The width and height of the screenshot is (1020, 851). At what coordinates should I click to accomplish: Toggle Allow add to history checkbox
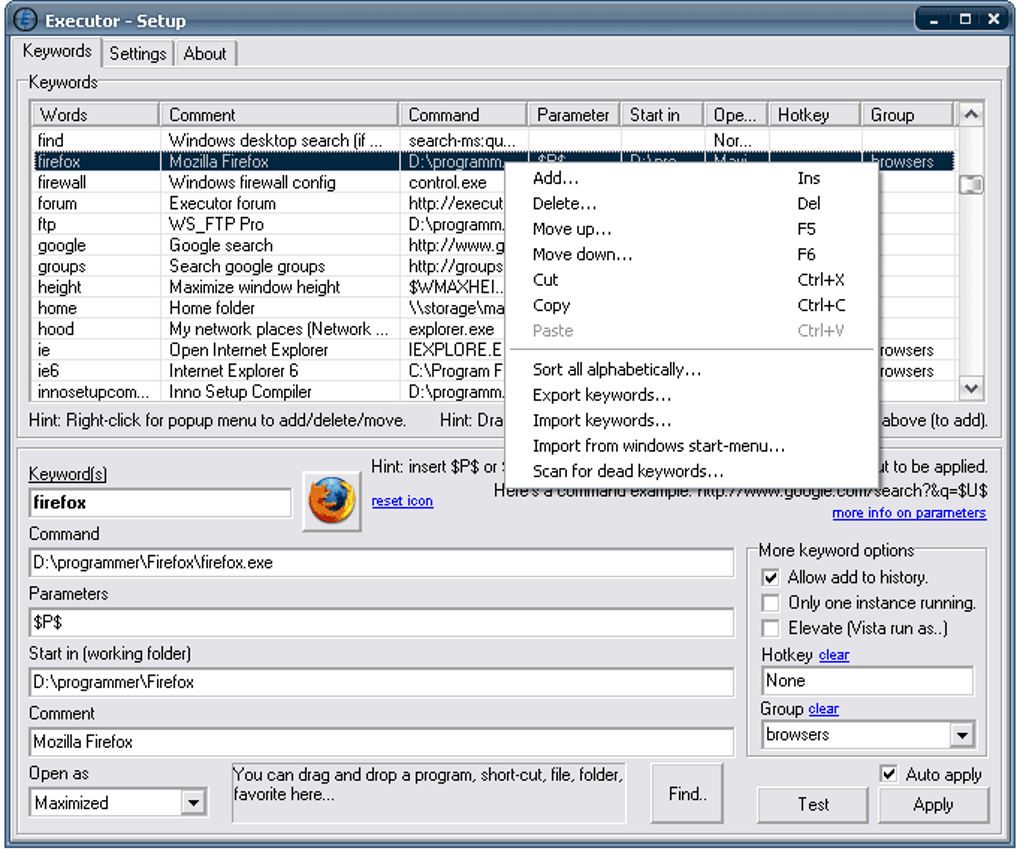click(770, 577)
